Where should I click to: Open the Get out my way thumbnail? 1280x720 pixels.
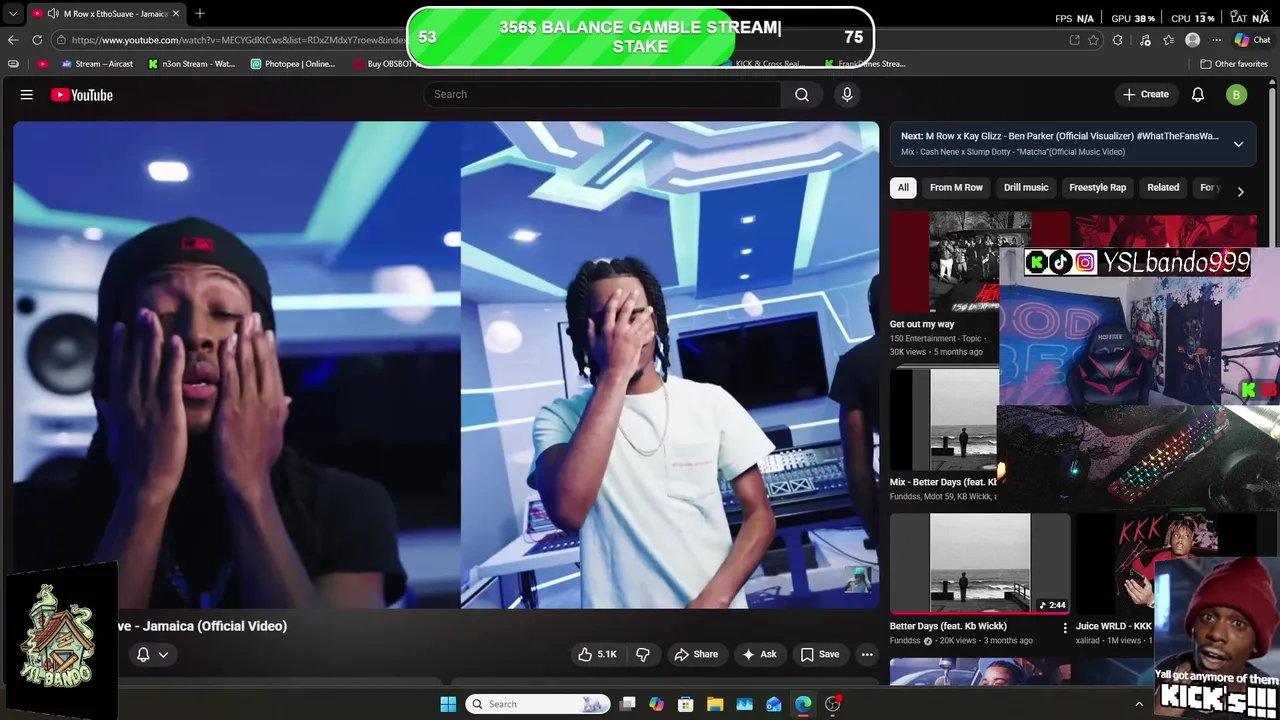[944, 262]
